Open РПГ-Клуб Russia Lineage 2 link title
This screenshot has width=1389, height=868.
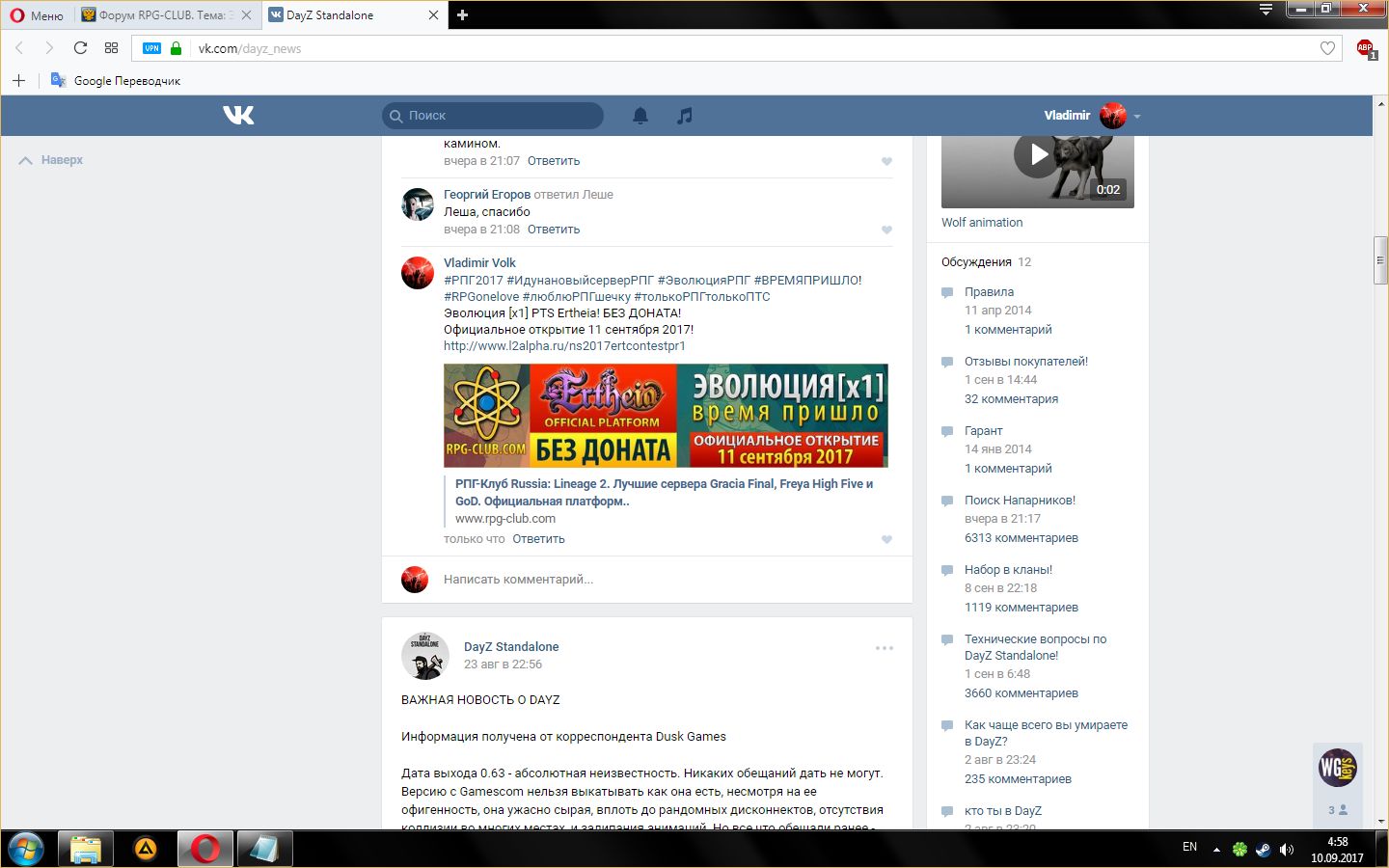click(664, 492)
